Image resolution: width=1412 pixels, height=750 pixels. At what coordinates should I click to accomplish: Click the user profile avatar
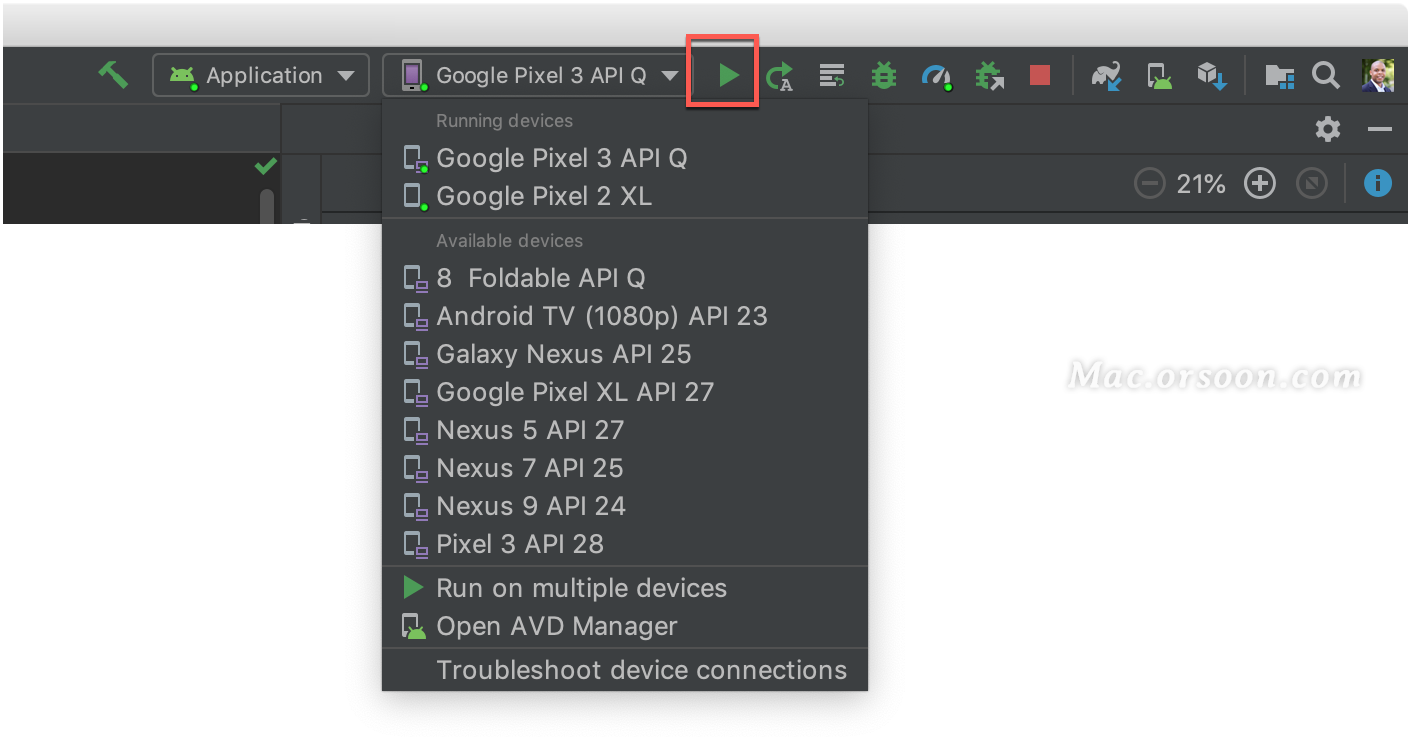coord(1378,75)
